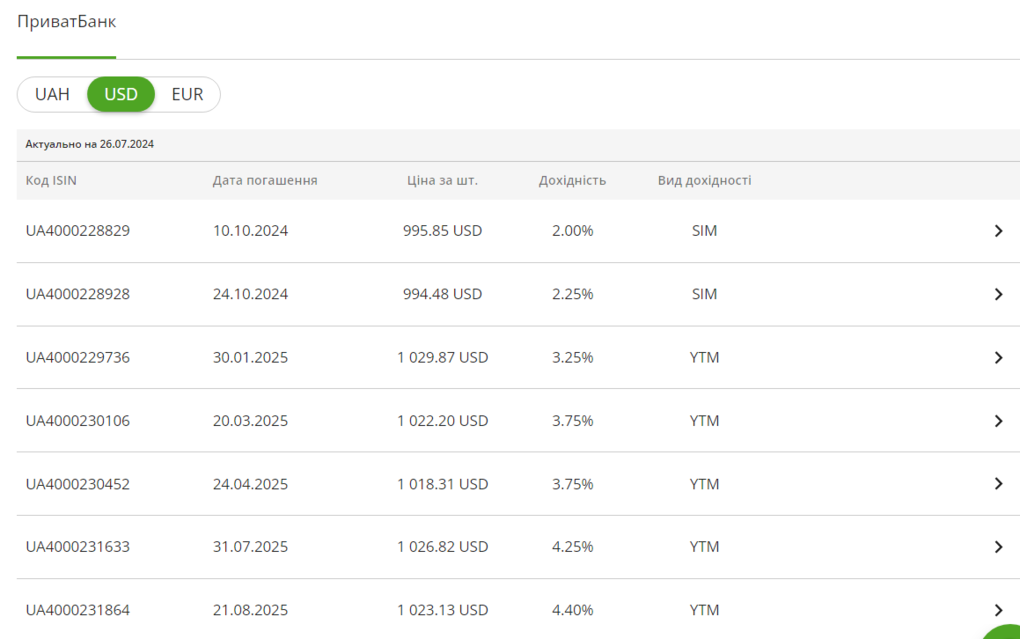The width and height of the screenshot is (1020, 639).
Task: Click chevron icon for UA4000230106 row
Action: [998, 421]
